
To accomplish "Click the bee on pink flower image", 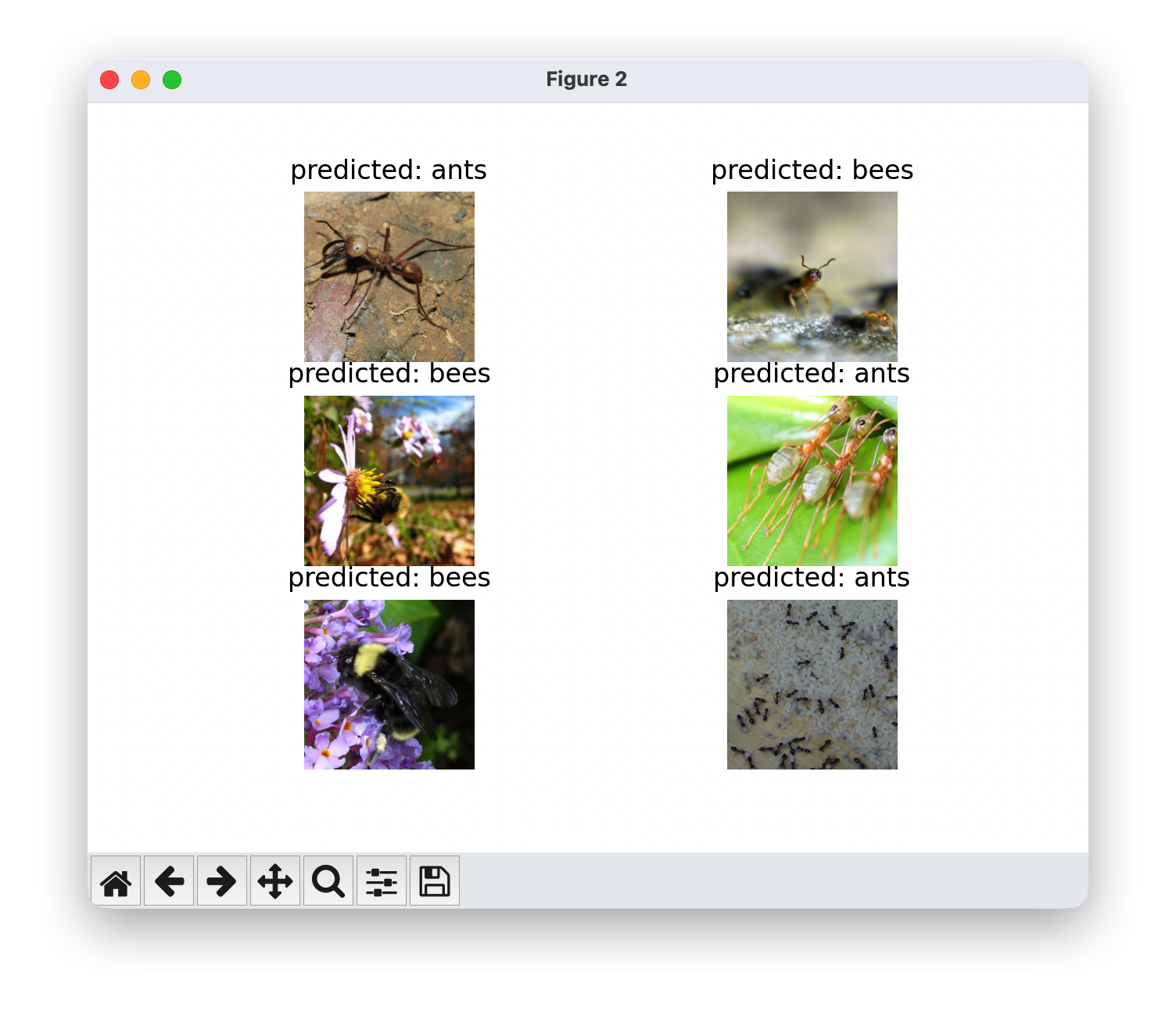I will (389, 481).
